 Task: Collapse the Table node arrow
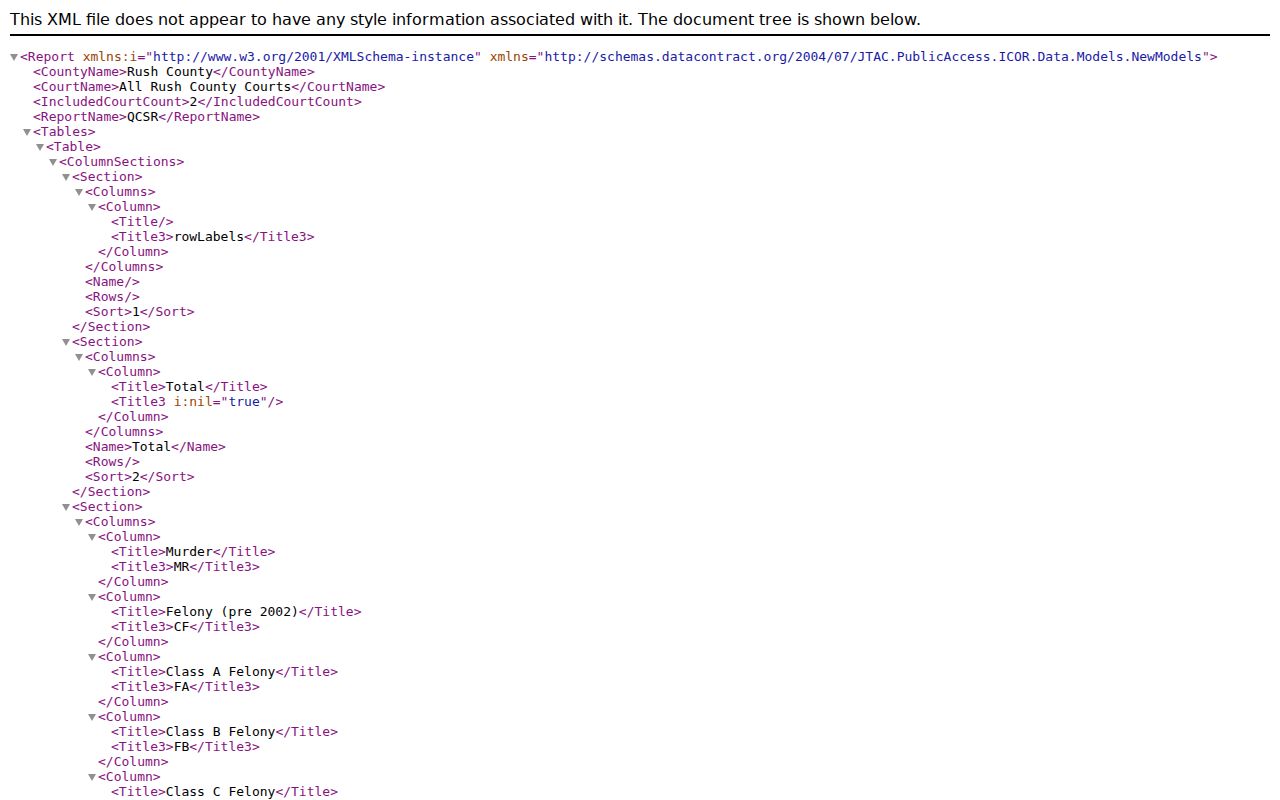[x=40, y=147]
